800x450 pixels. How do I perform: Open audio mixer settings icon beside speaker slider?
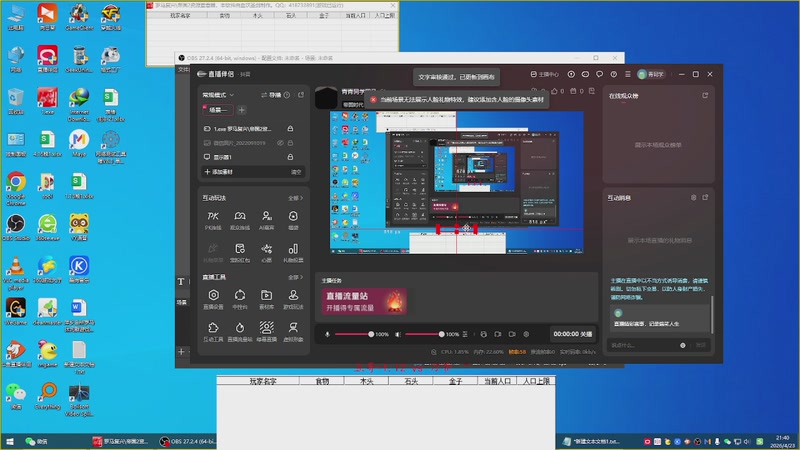coord(465,334)
